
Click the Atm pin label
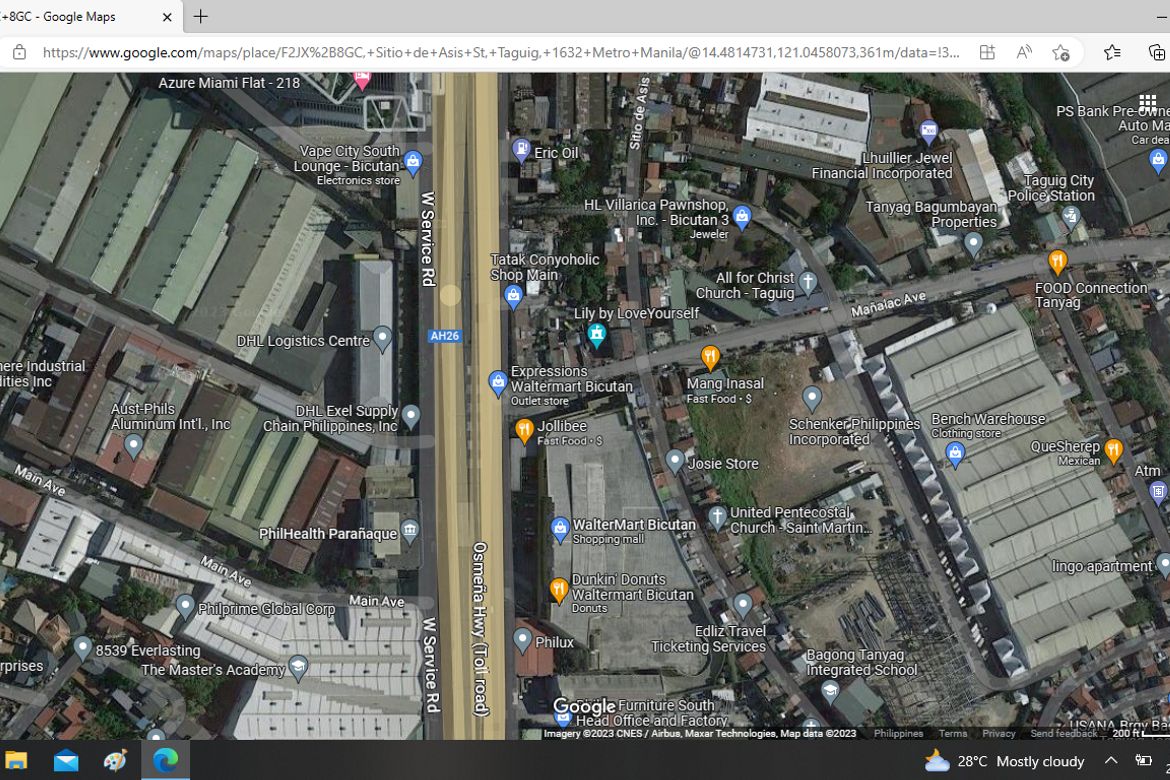(1147, 471)
